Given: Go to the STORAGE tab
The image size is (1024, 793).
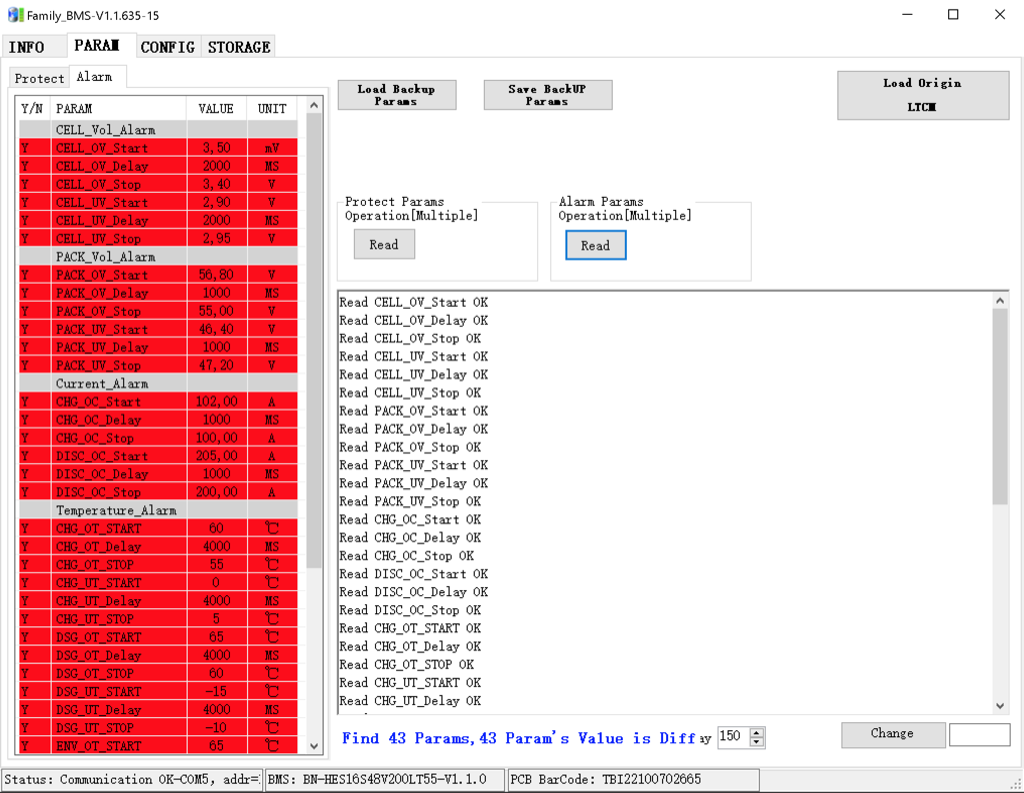Looking at the screenshot, I should point(239,47).
